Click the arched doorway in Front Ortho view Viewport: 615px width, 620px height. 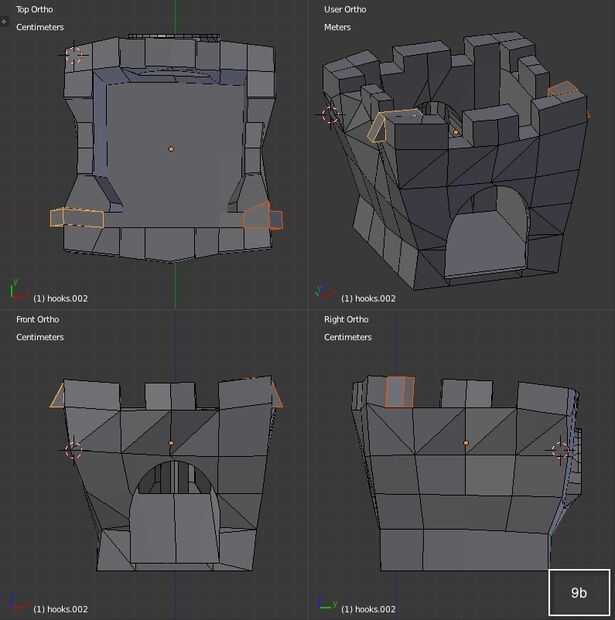coord(174,512)
